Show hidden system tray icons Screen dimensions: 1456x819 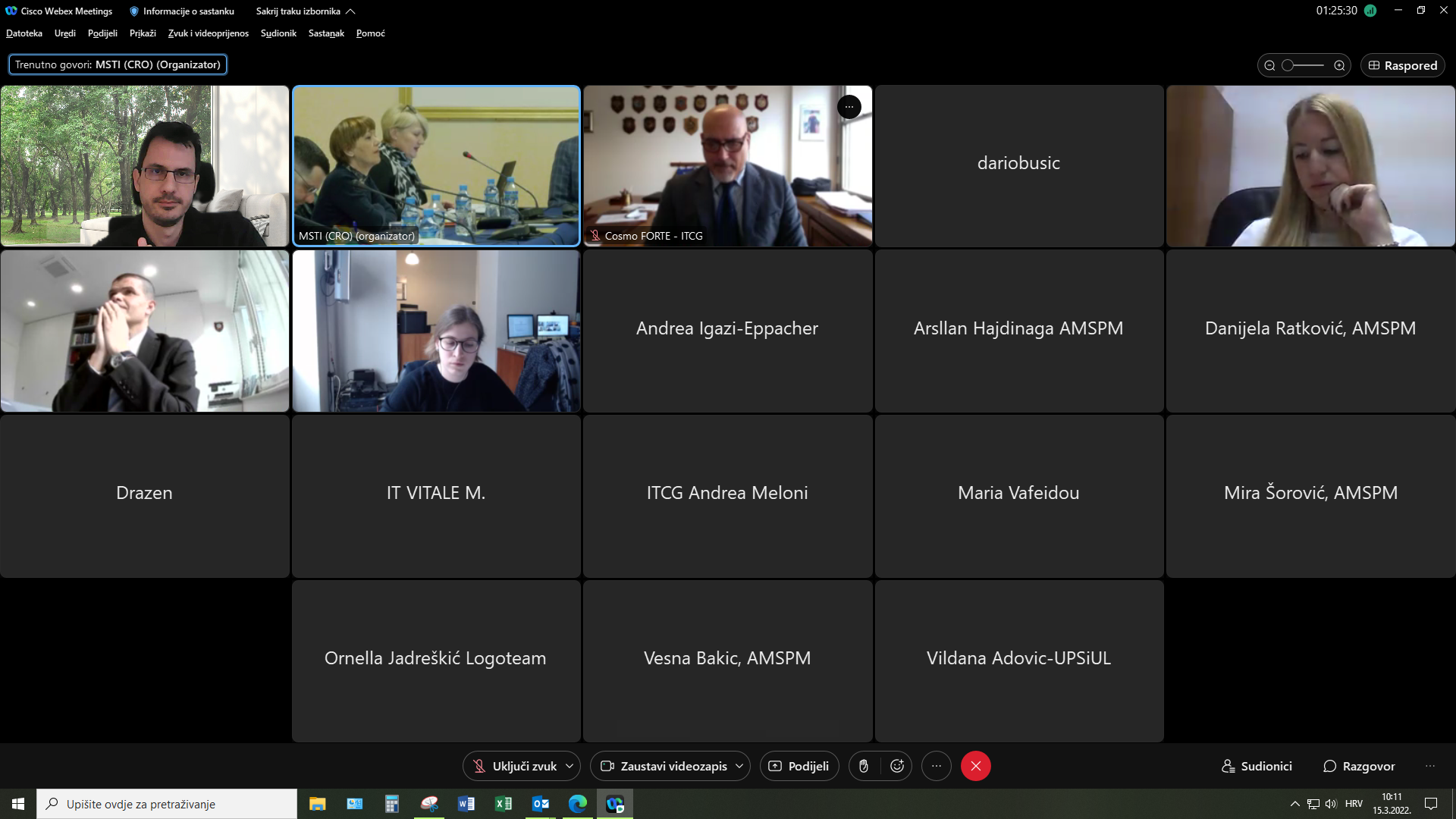[x=1294, y=804]
